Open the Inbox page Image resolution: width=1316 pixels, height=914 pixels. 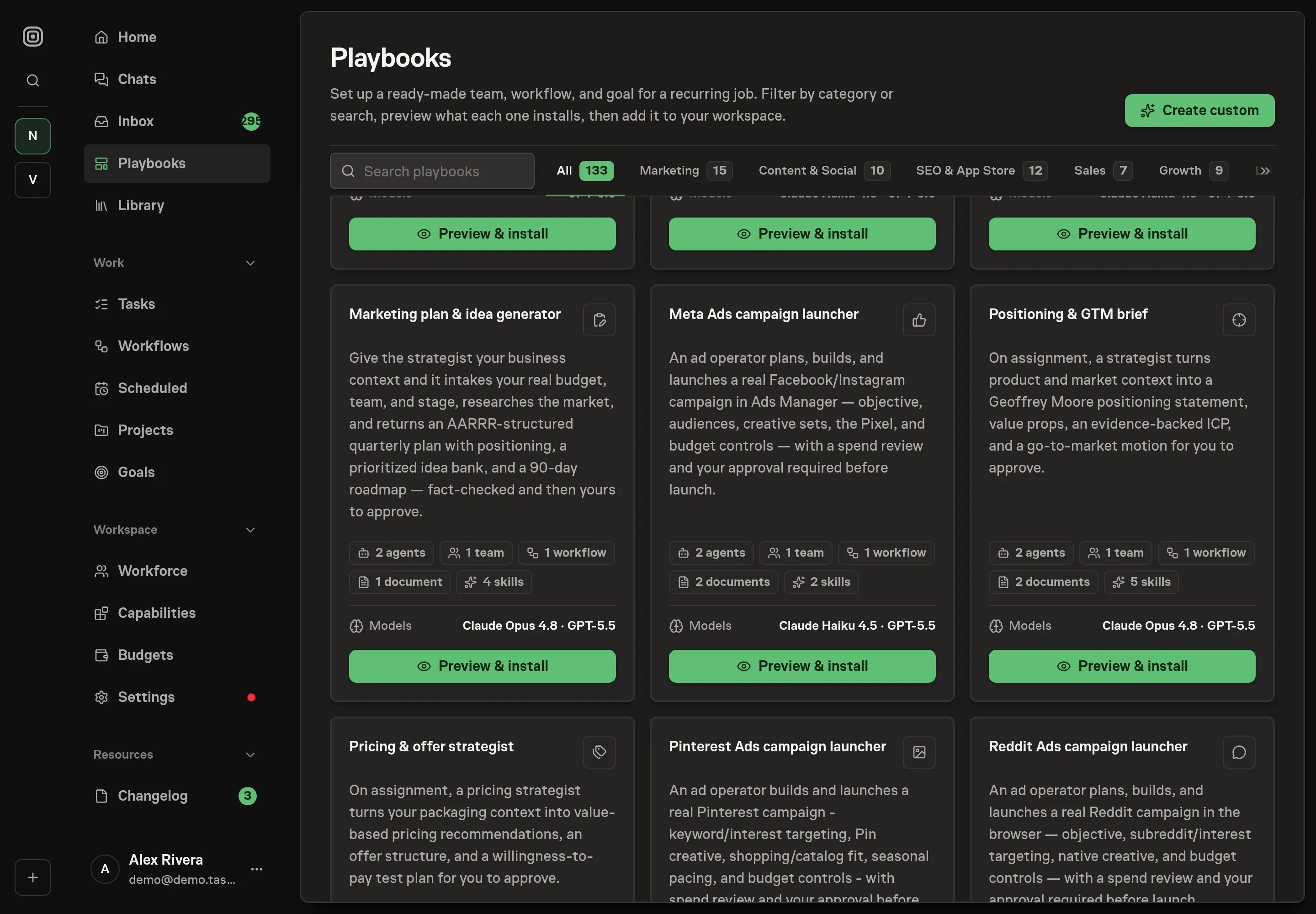[x=177, y=122]
